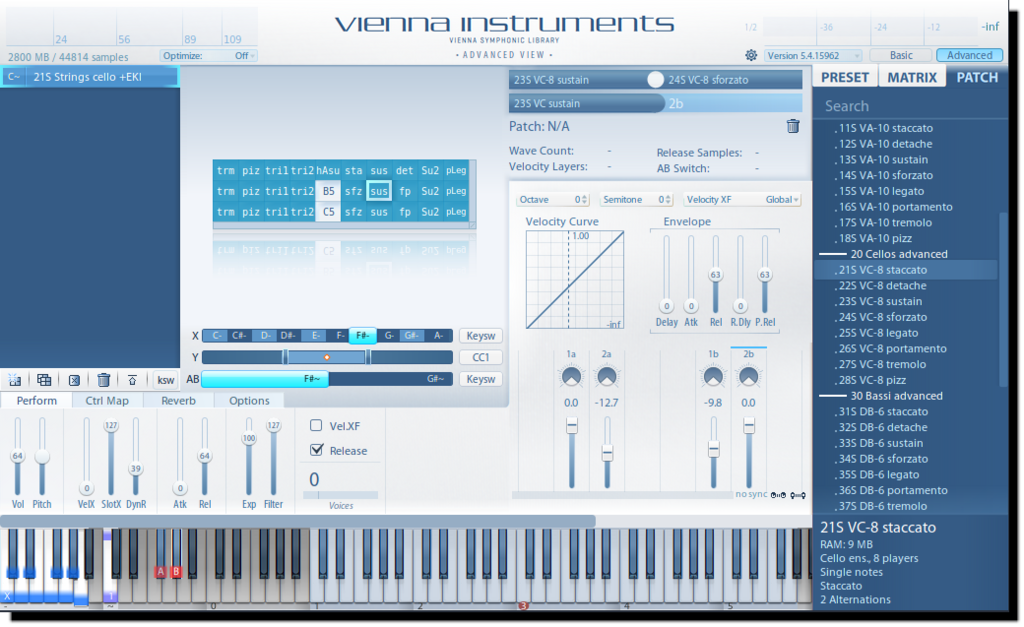This screenshot has width=1024, height=627.
Task: Open AB switch Keysw controller dropdown
Action: pos(481,379)
